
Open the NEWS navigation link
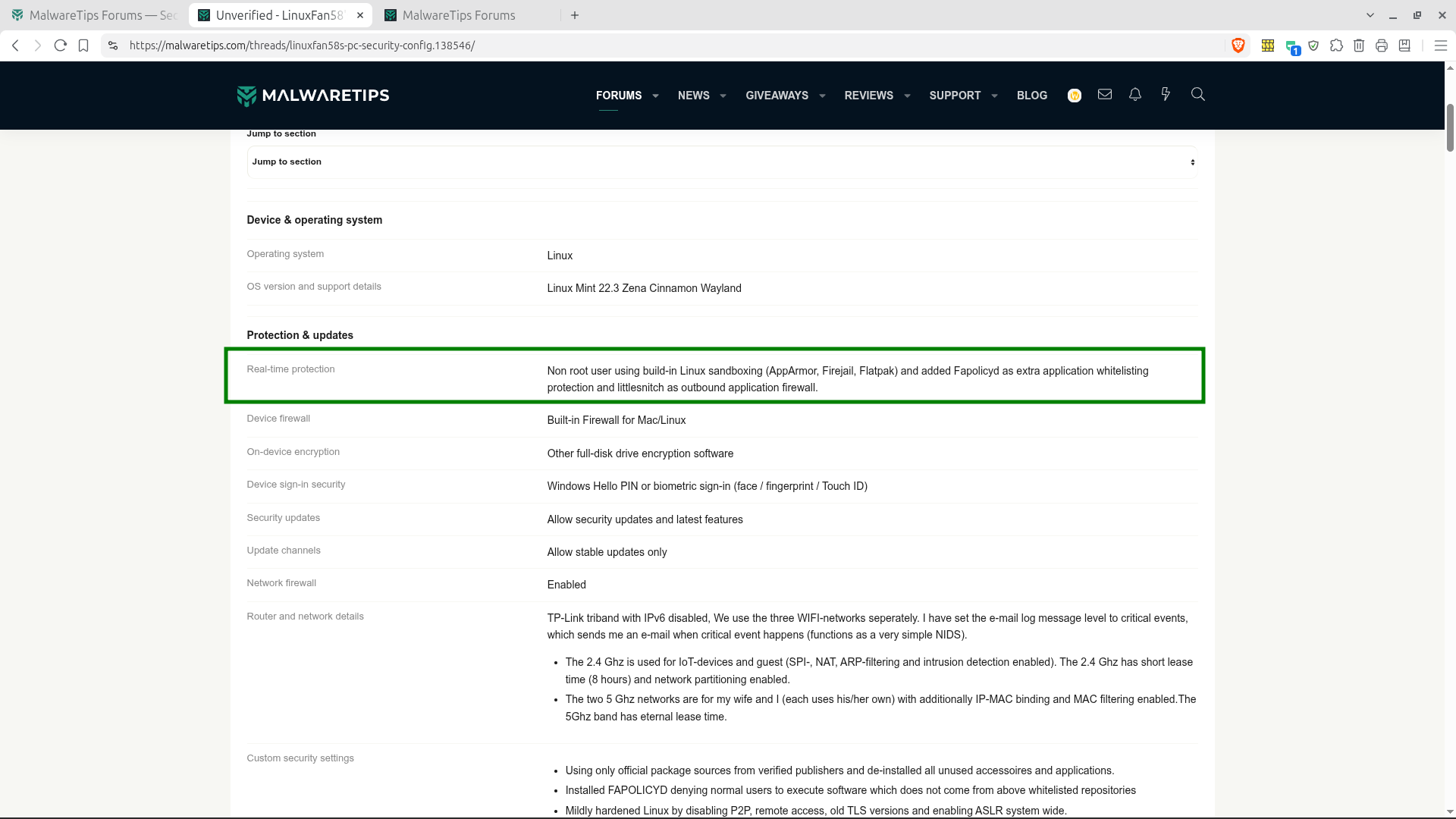(694, 96)
